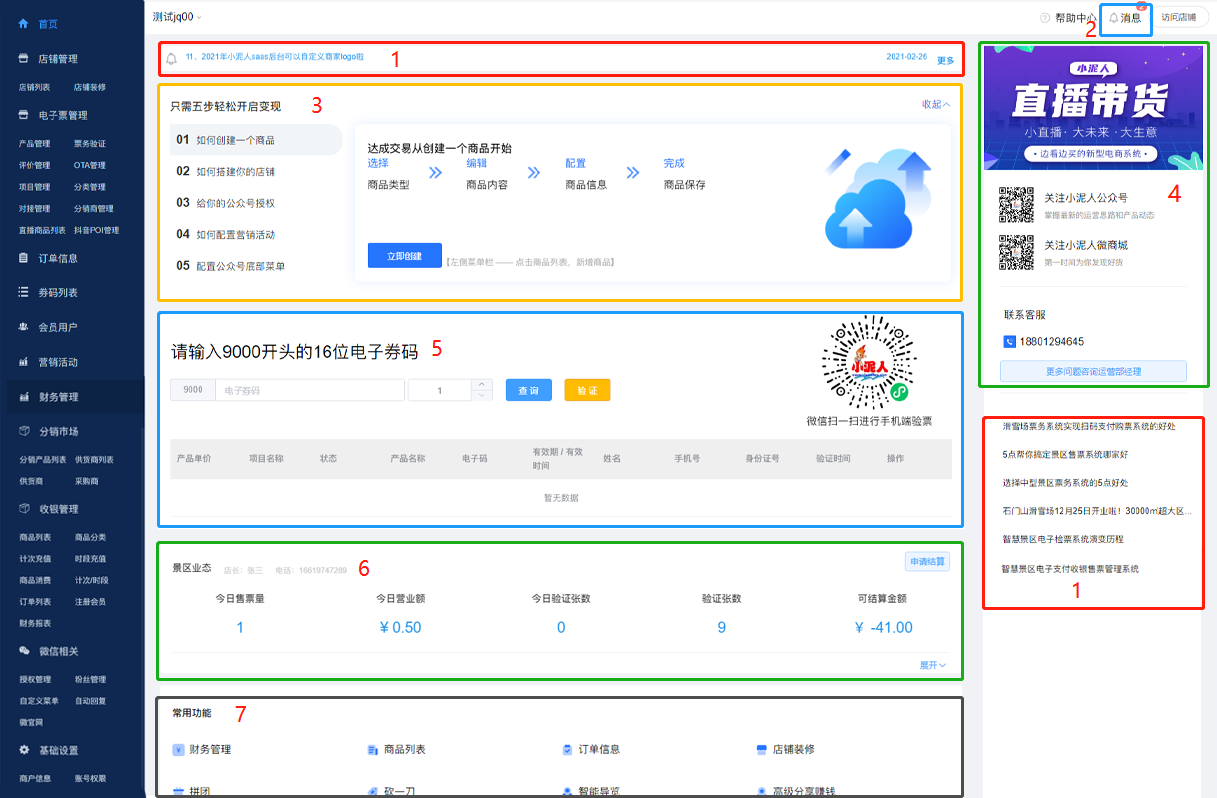The width and height of the screenshot is (1217, 798).
Task: Open 券码列表 in the sidebar menu
Action: pos(58,293)
